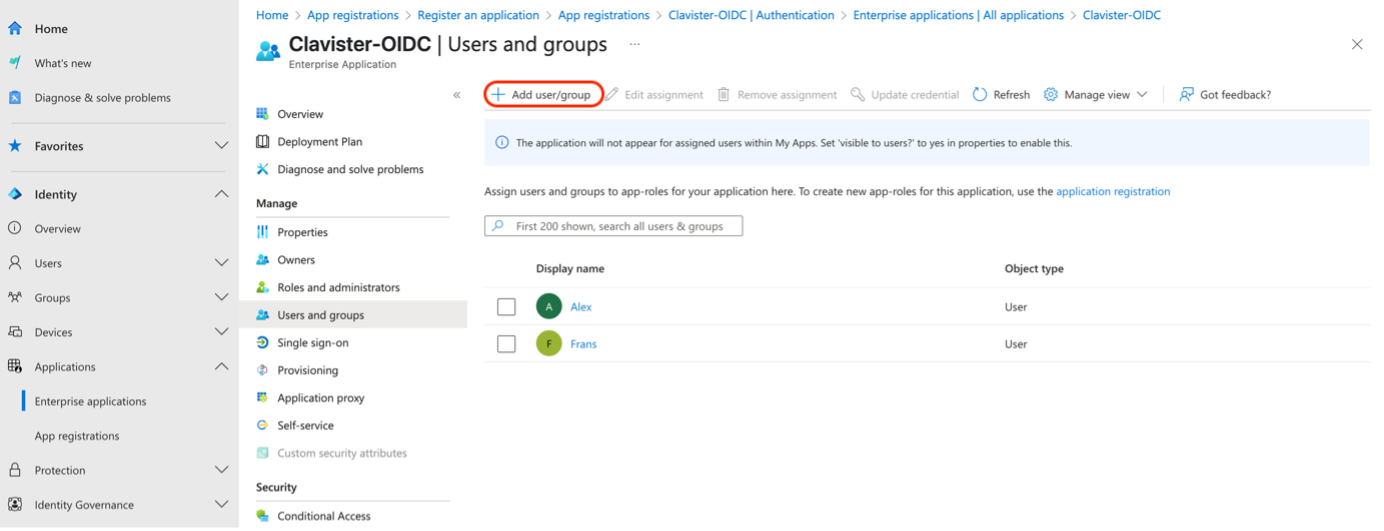Click Add user/group button
The height and width of the screenshot is (531, 1384).
click(x=544, y=94)
